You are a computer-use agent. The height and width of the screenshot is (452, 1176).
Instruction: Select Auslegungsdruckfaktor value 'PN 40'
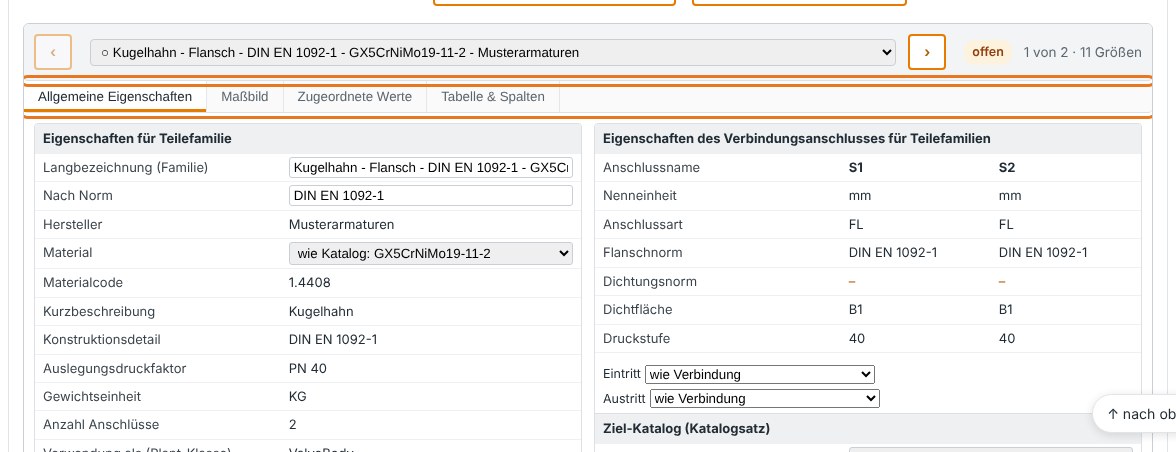click(308, 368)
